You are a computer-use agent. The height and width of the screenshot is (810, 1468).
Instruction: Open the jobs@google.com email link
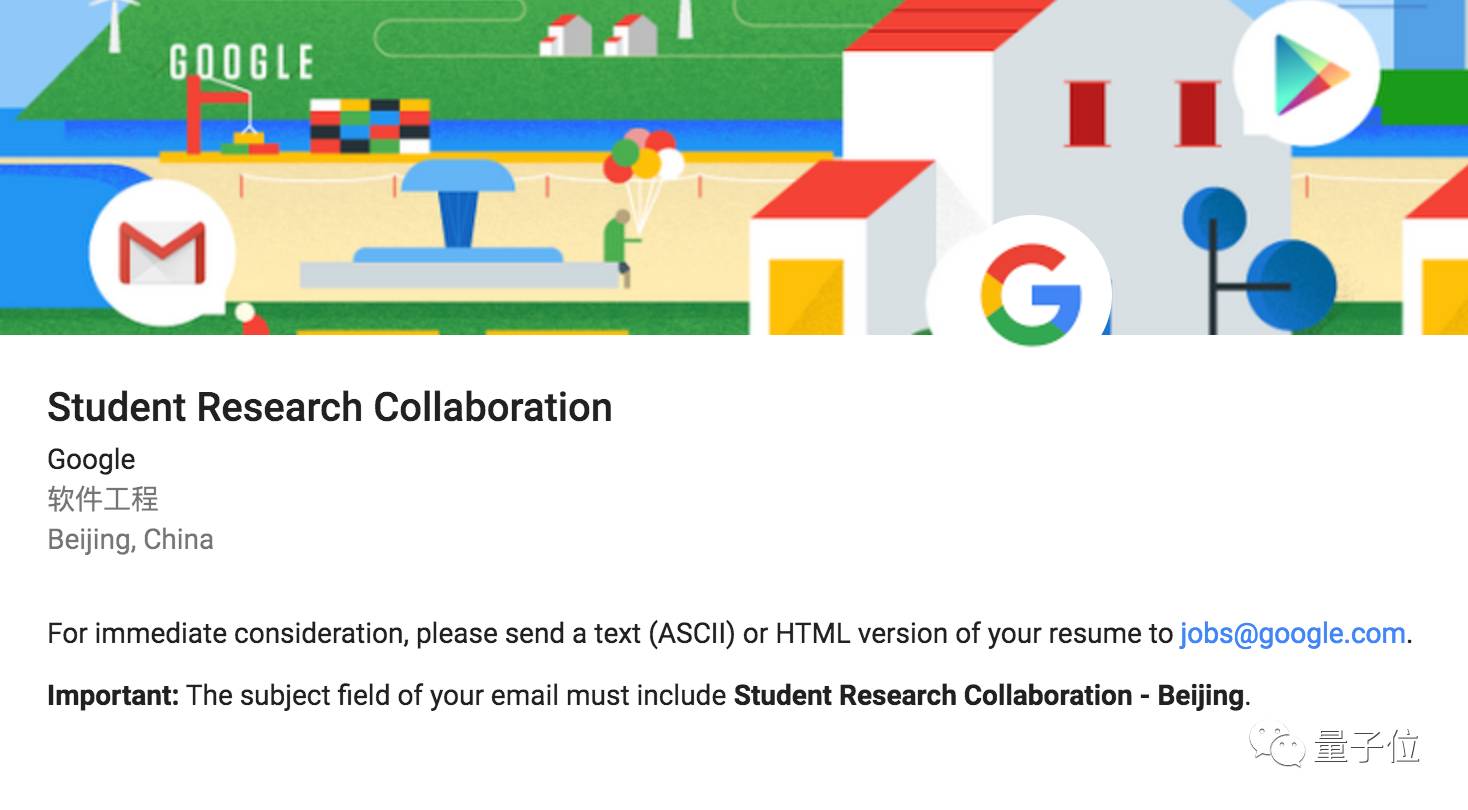[x=1292, y=634]
